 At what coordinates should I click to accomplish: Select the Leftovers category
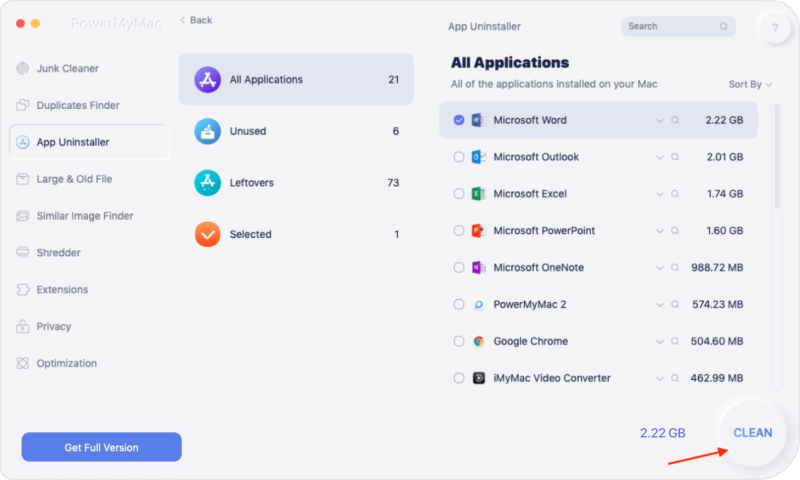(x=296, y=183)
